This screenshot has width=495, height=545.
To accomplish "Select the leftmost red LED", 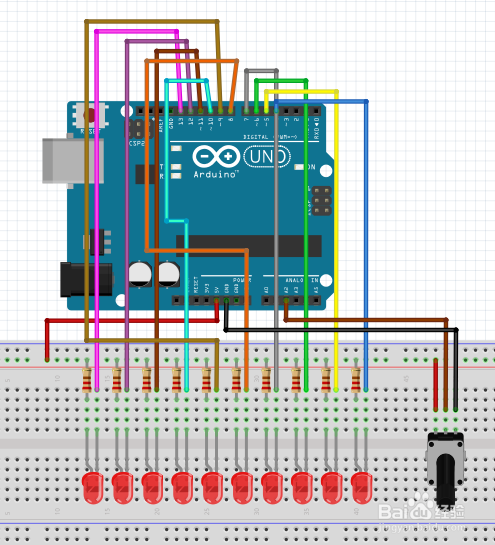I will 93,488.
